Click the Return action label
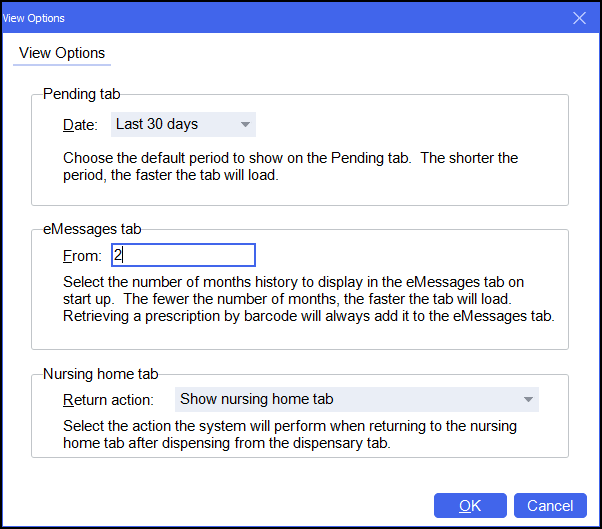 (108, 400)
